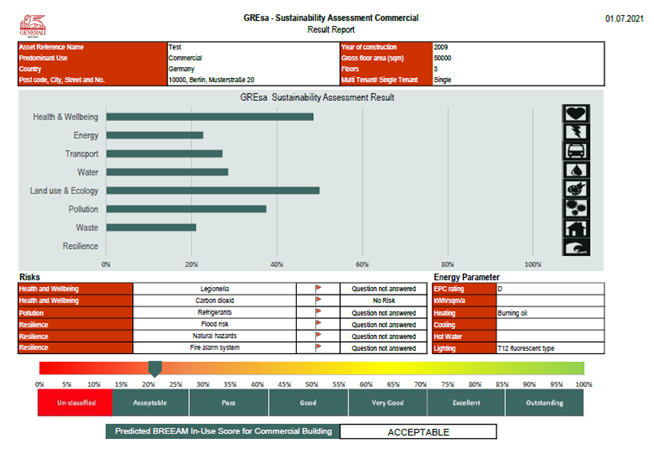Click the Un-classified rating block
Screen dimensions: 654x449
[75, 403]
